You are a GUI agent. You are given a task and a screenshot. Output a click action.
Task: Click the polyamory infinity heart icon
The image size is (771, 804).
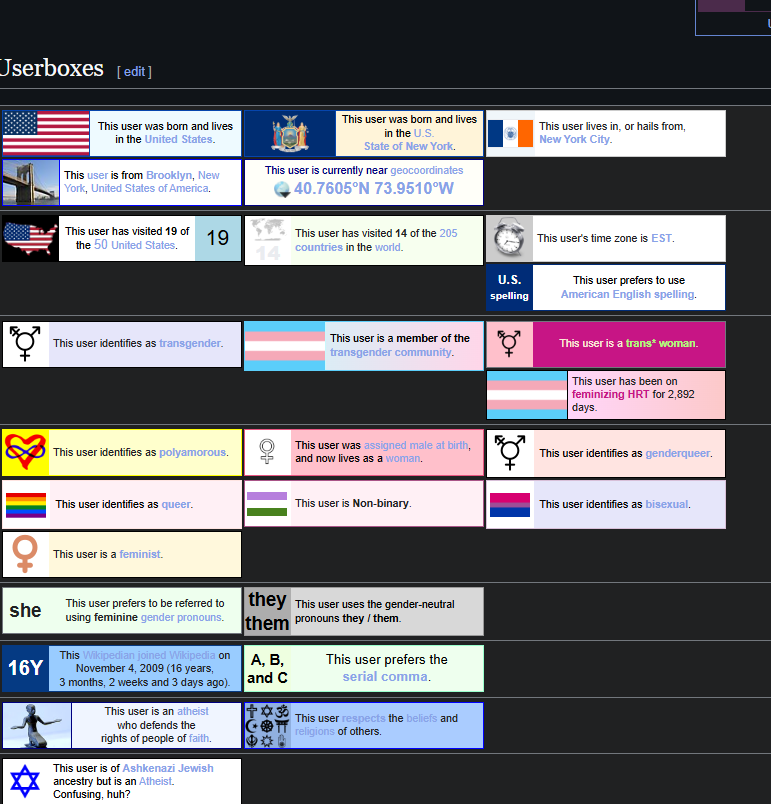[26, 452]
